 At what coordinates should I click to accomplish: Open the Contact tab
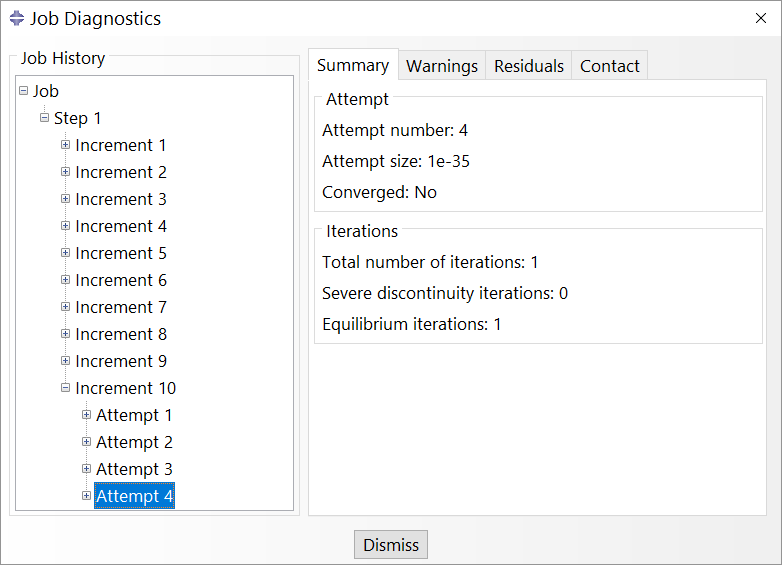coord(609,66)
